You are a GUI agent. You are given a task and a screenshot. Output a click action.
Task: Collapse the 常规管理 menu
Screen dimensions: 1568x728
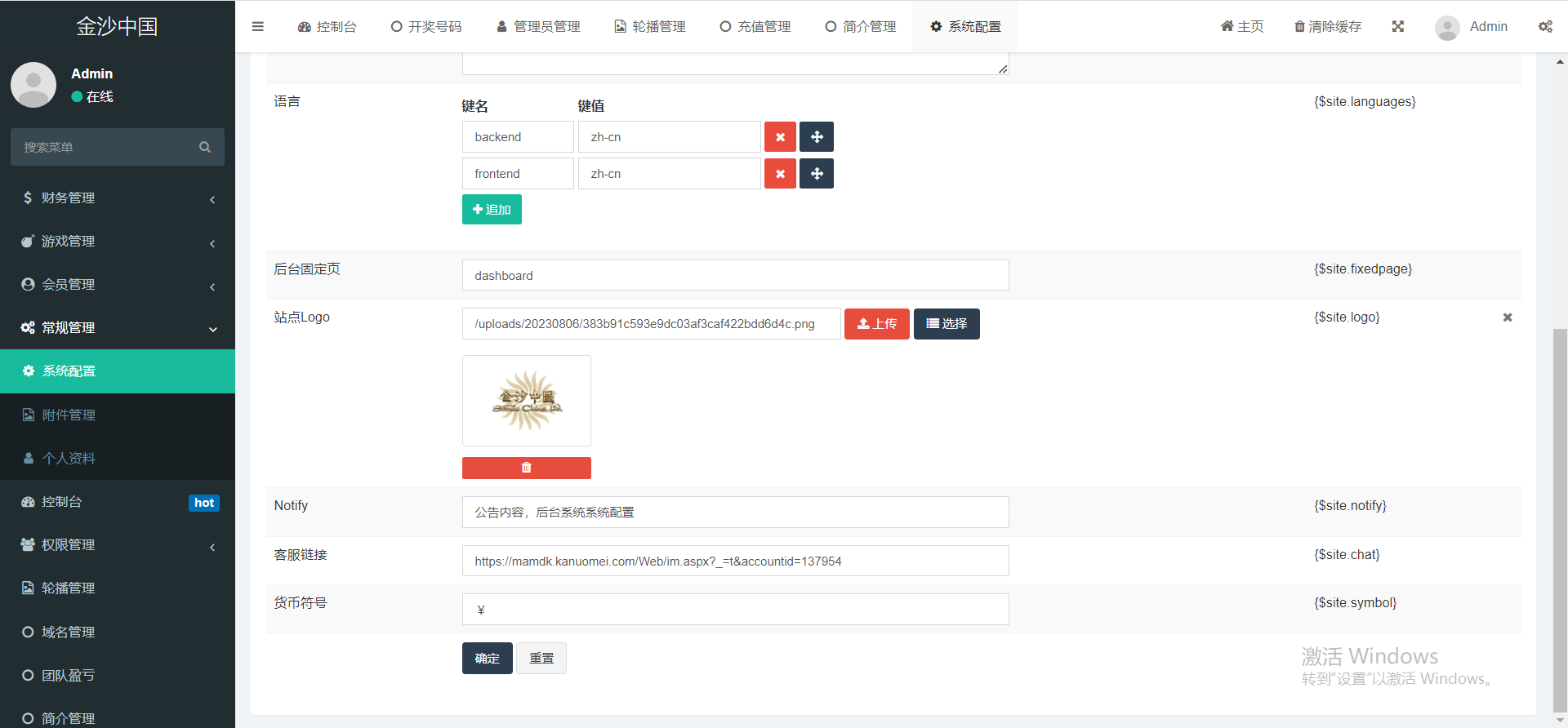point(118,328)
